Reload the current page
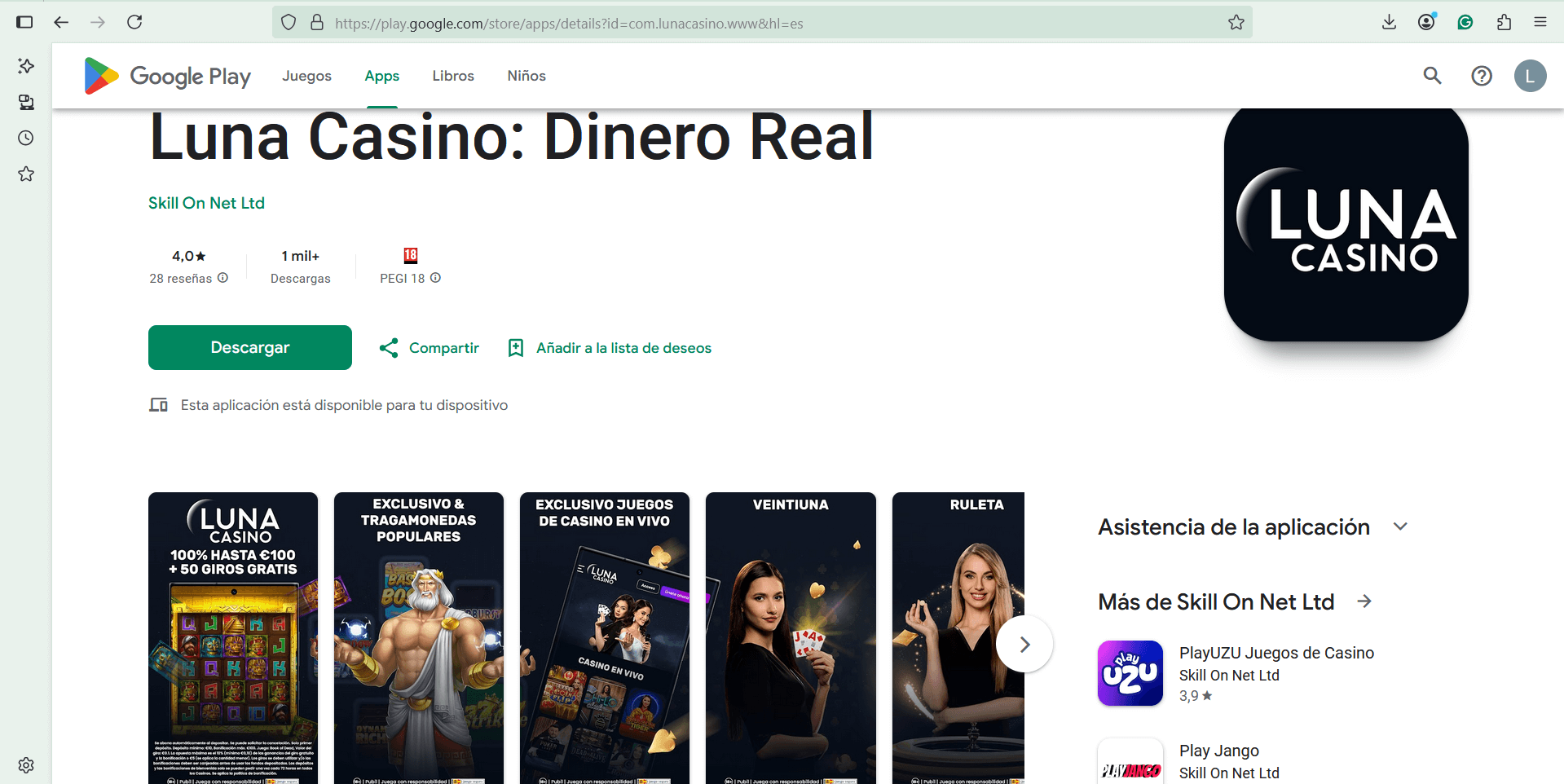 click(x=134, y=22)
